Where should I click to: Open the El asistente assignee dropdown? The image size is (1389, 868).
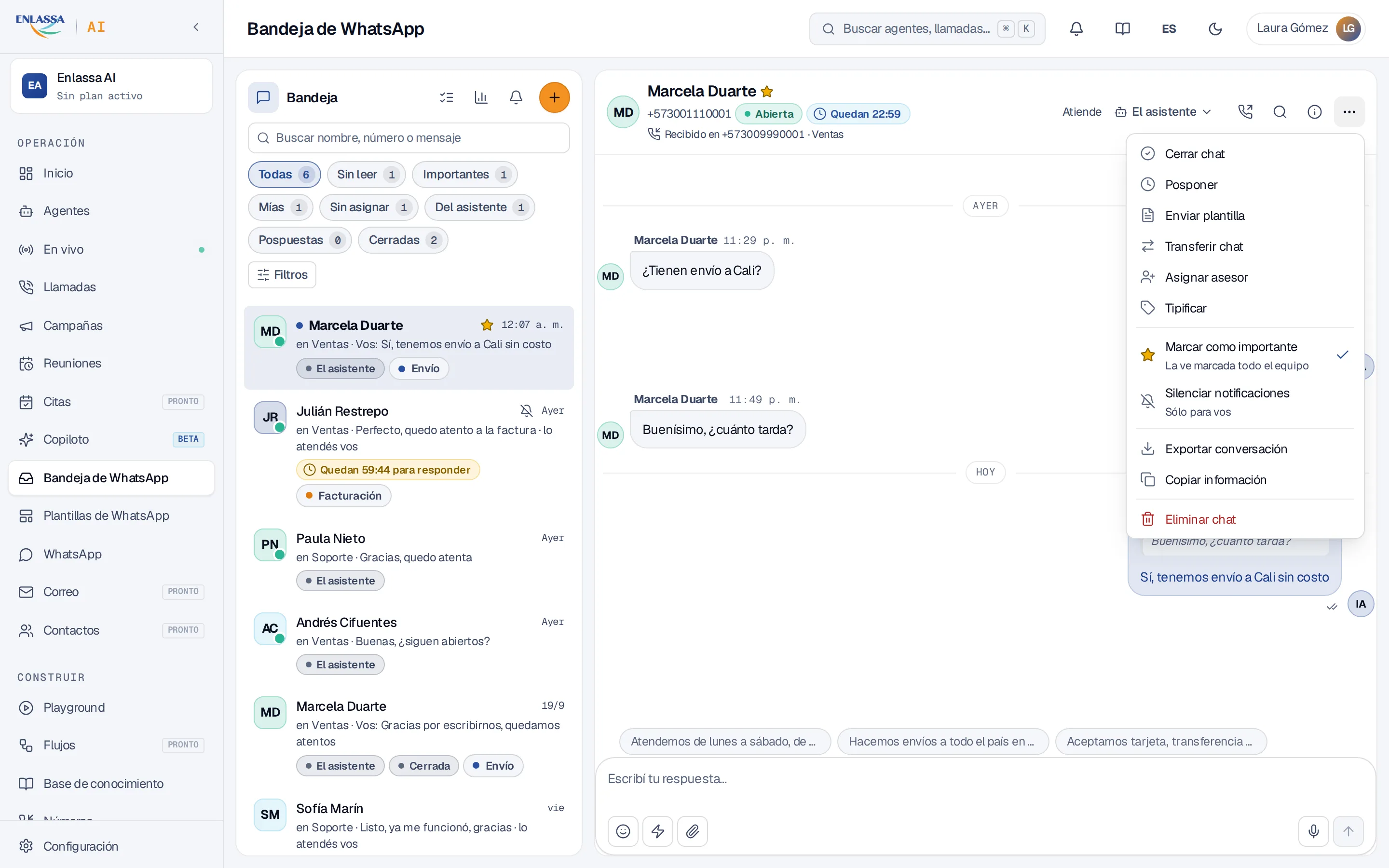tap(1162, 112)
